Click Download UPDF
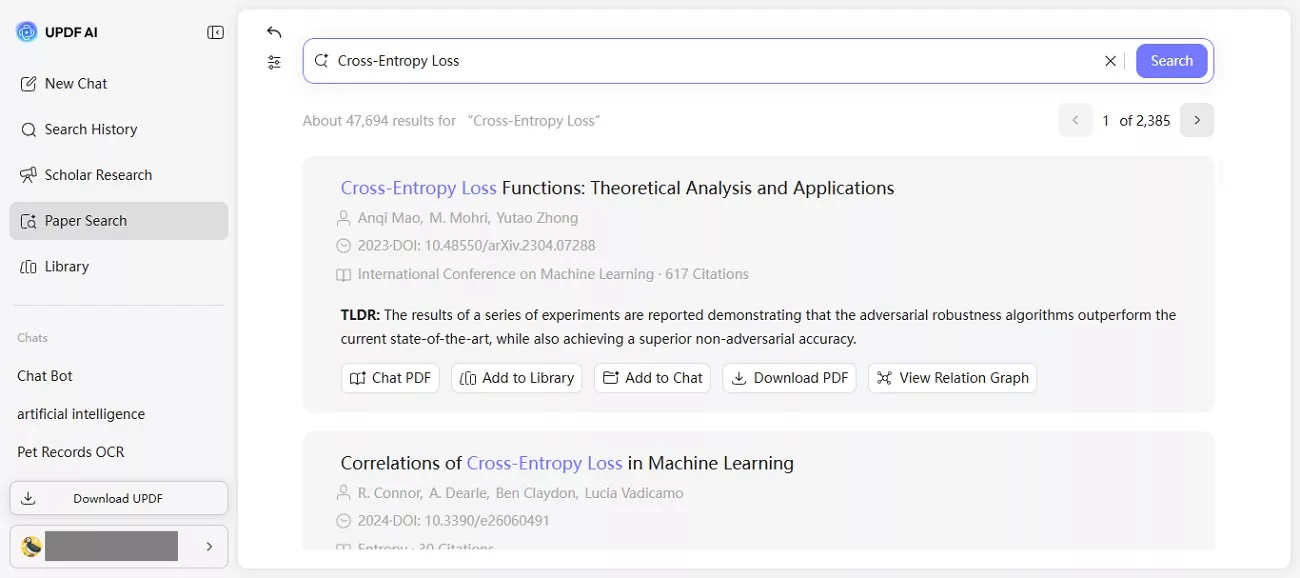The width and height of the screenshot is (1300, 578). click(x=118, y=497)
